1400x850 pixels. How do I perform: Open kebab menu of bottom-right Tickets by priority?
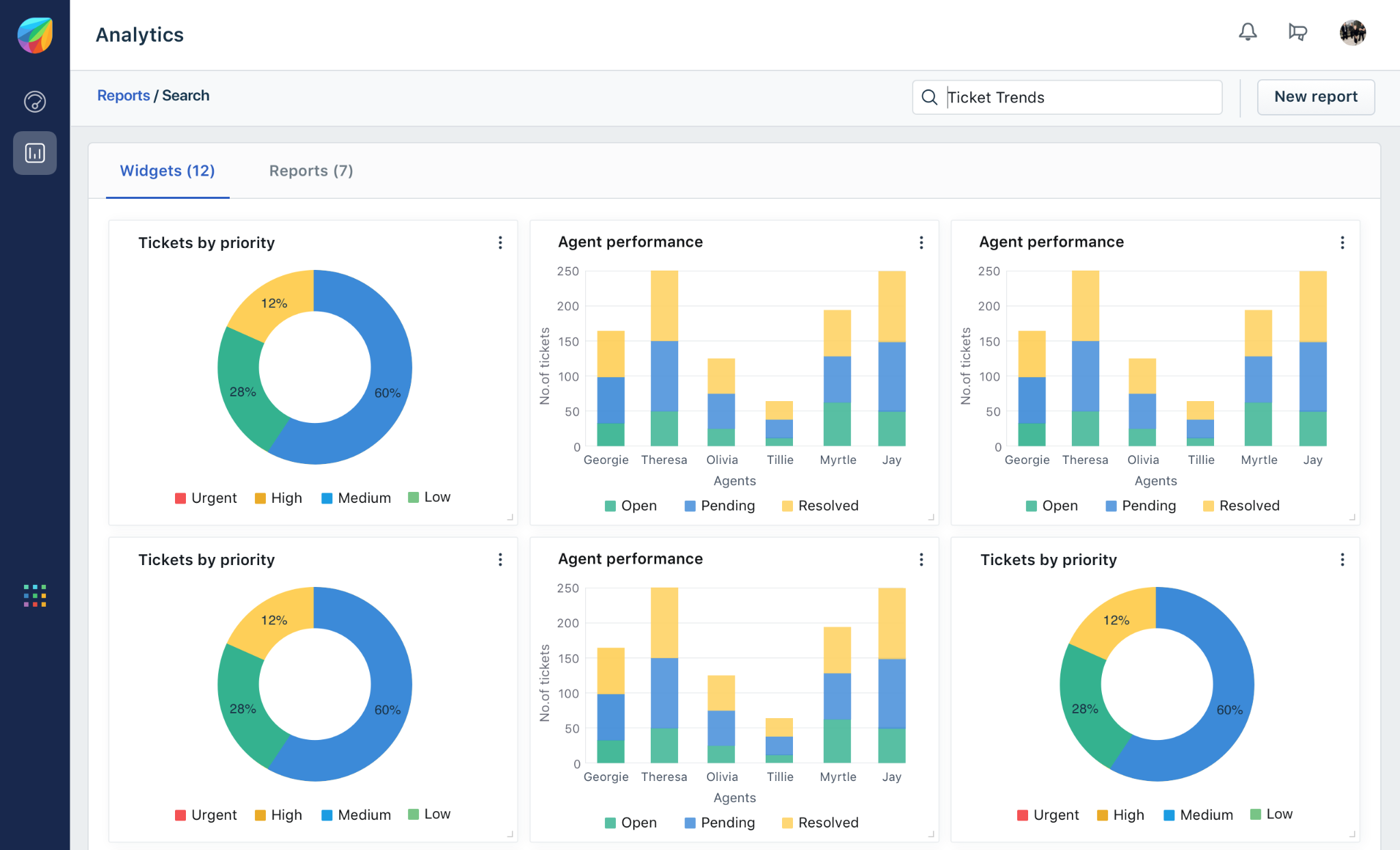[x=1342, y=560]
